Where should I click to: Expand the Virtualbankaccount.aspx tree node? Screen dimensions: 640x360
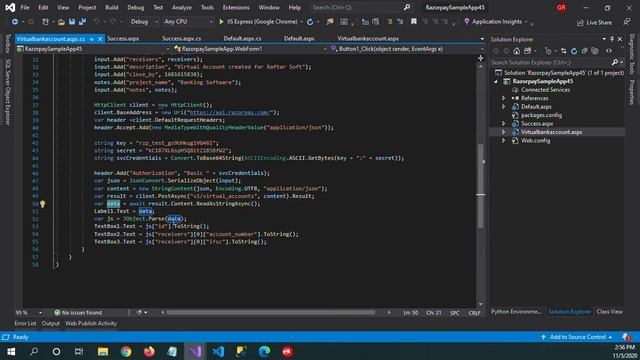(504, 132)
